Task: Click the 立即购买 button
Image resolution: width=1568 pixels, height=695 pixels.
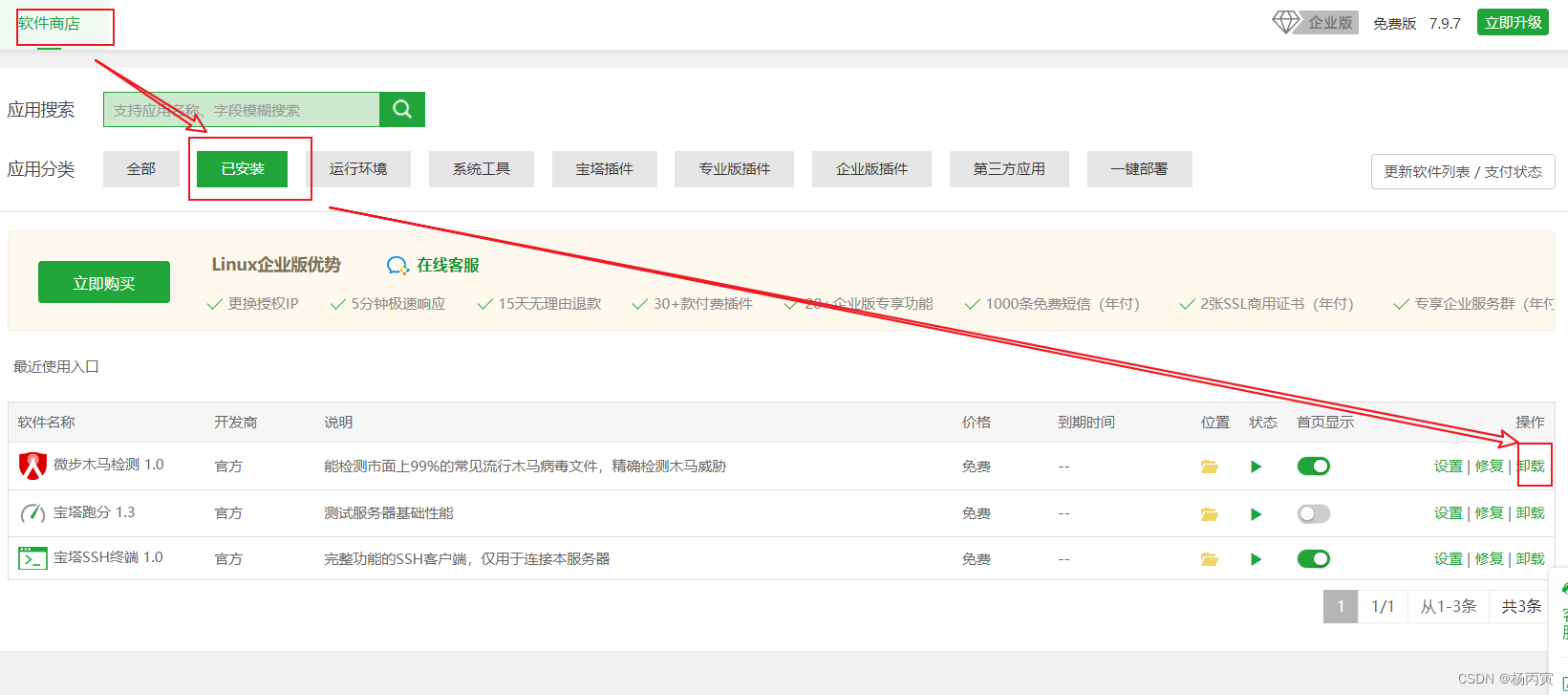Action: (104, 283)
